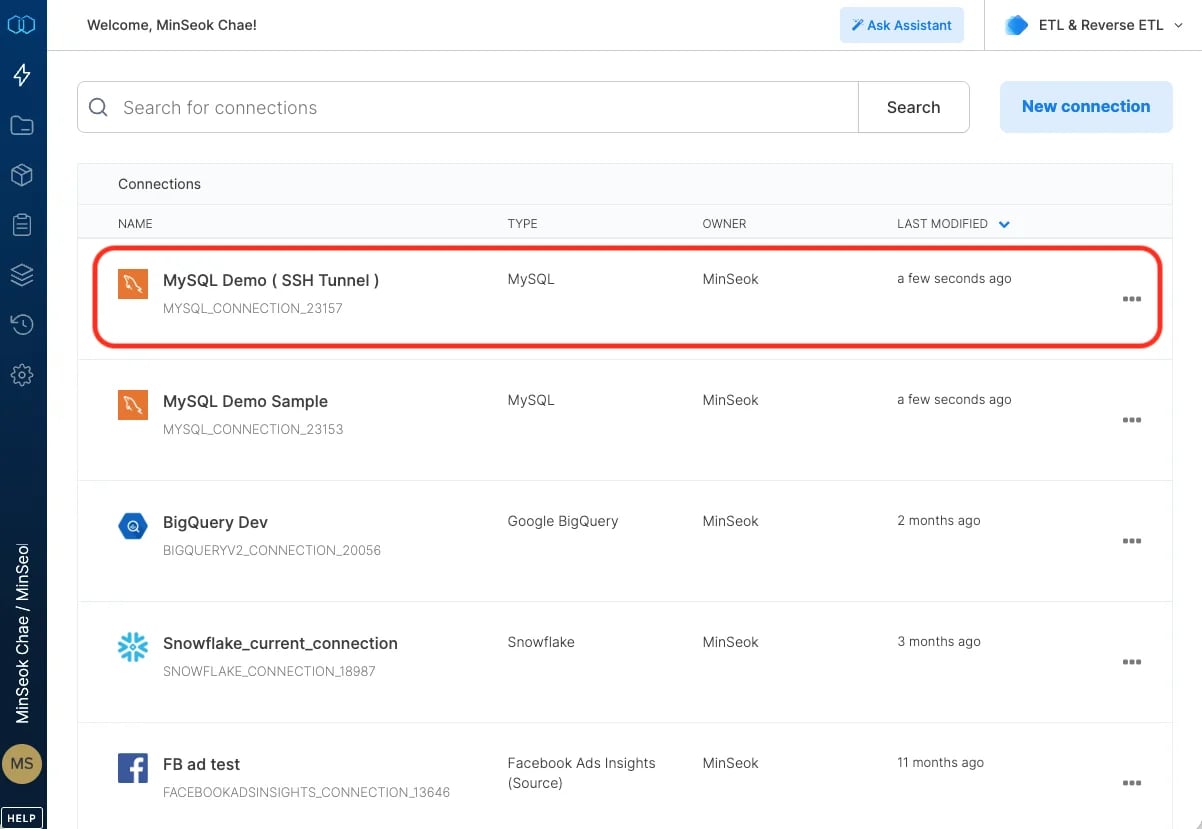The width and height of the screenshot is (1202, 829).
Task: Click the Search for connections field
Action: pos(468,107)
